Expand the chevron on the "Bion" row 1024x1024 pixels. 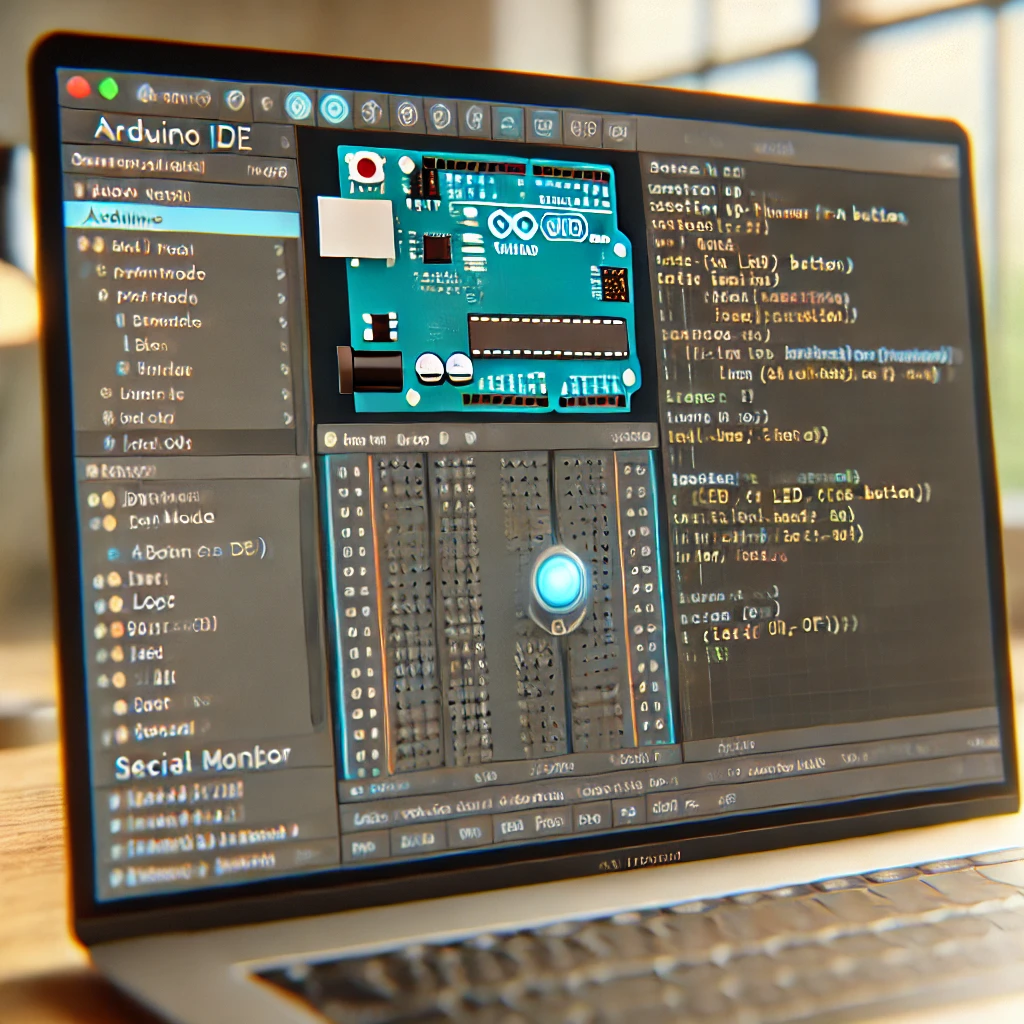(284, 346)
